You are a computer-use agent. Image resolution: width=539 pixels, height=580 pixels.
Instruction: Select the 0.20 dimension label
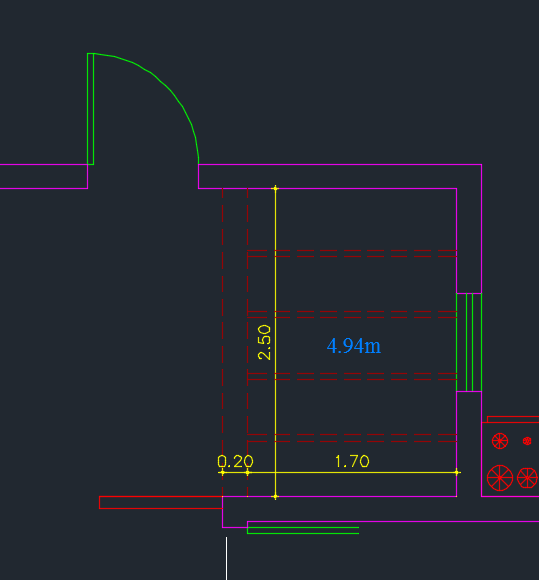point(235,461)
